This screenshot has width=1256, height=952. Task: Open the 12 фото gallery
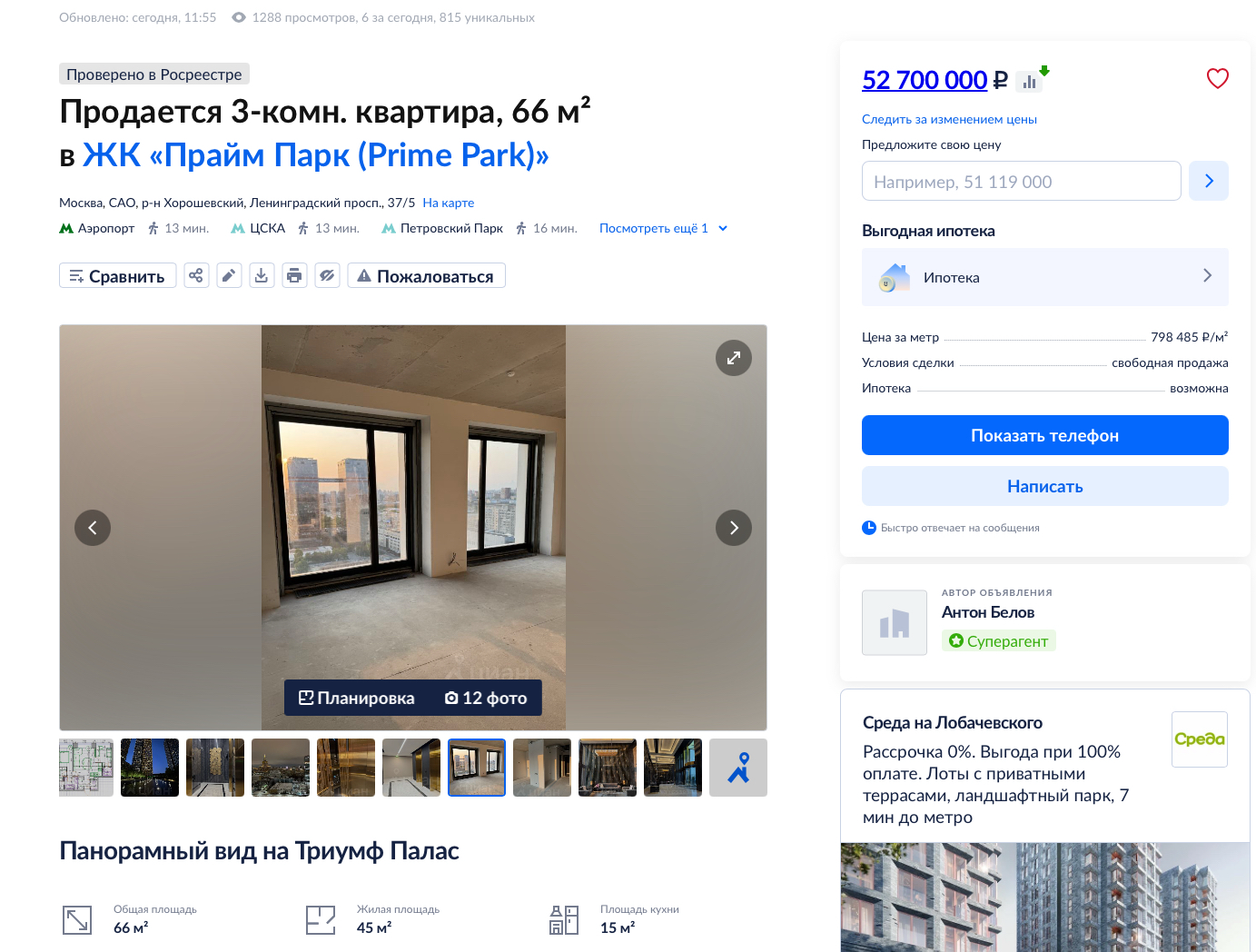tap(486, 698)
